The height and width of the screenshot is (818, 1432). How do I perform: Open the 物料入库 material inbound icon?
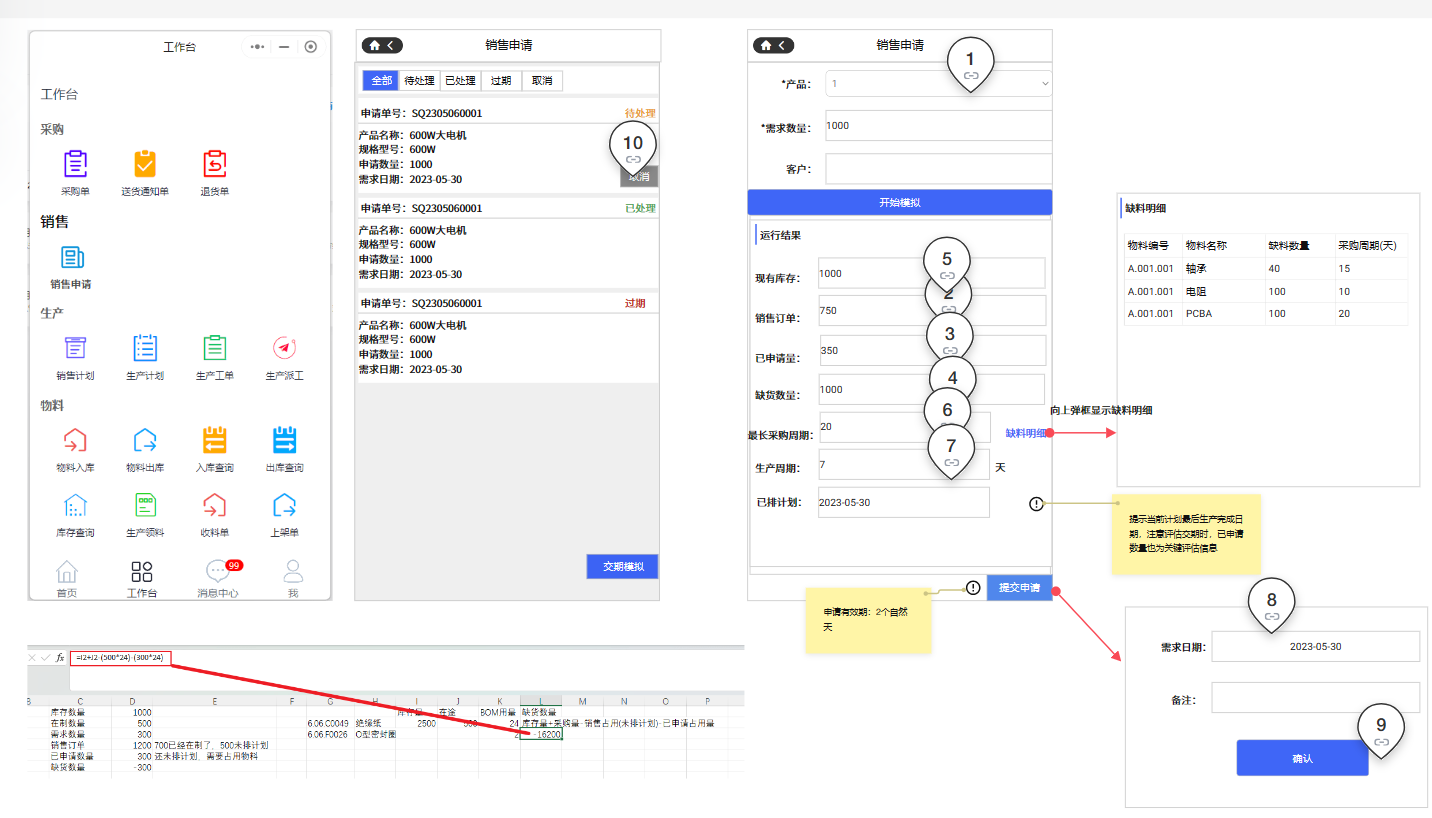click(75, 440)
